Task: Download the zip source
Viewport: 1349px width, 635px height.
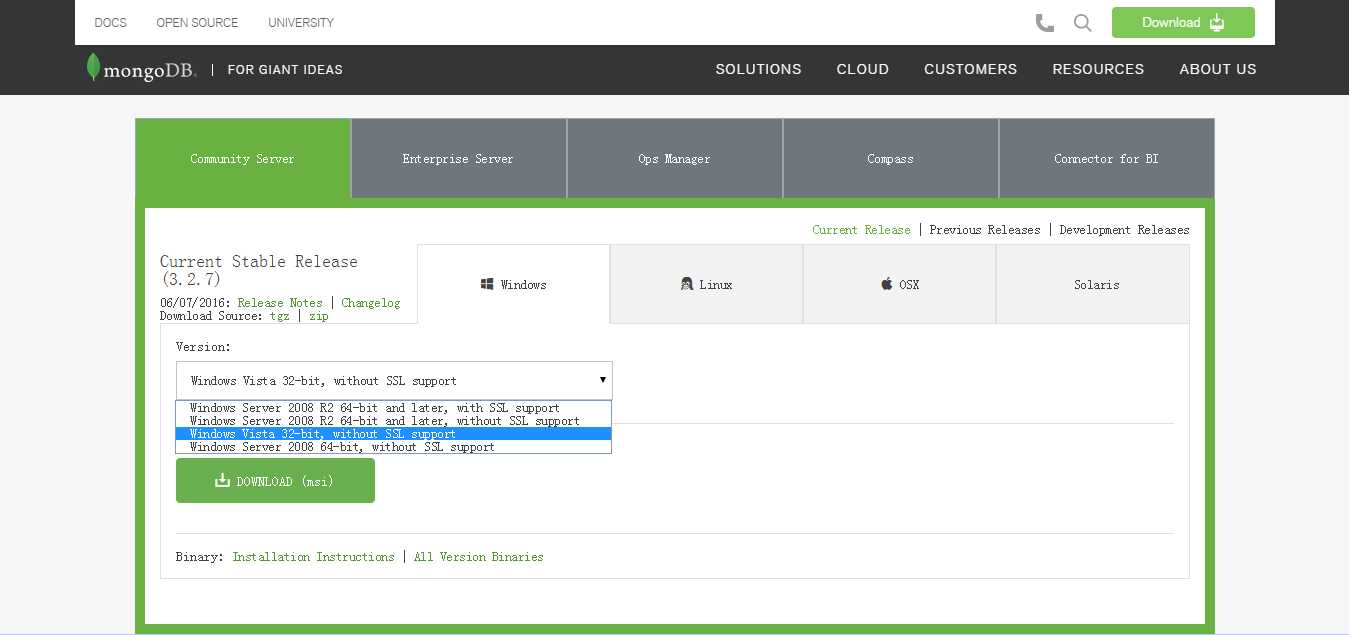Action: tap(318, 316)
